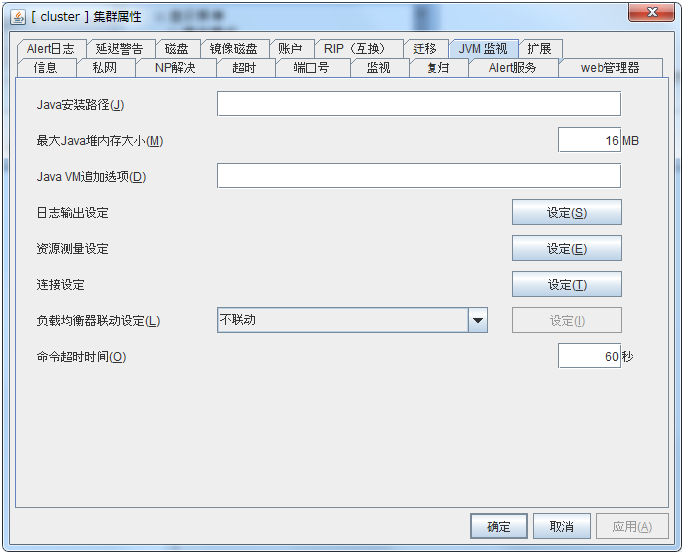Click the 最大Java堆内存大小(M) label
Viewport: 684px width, 554px height.
[99, 141]
